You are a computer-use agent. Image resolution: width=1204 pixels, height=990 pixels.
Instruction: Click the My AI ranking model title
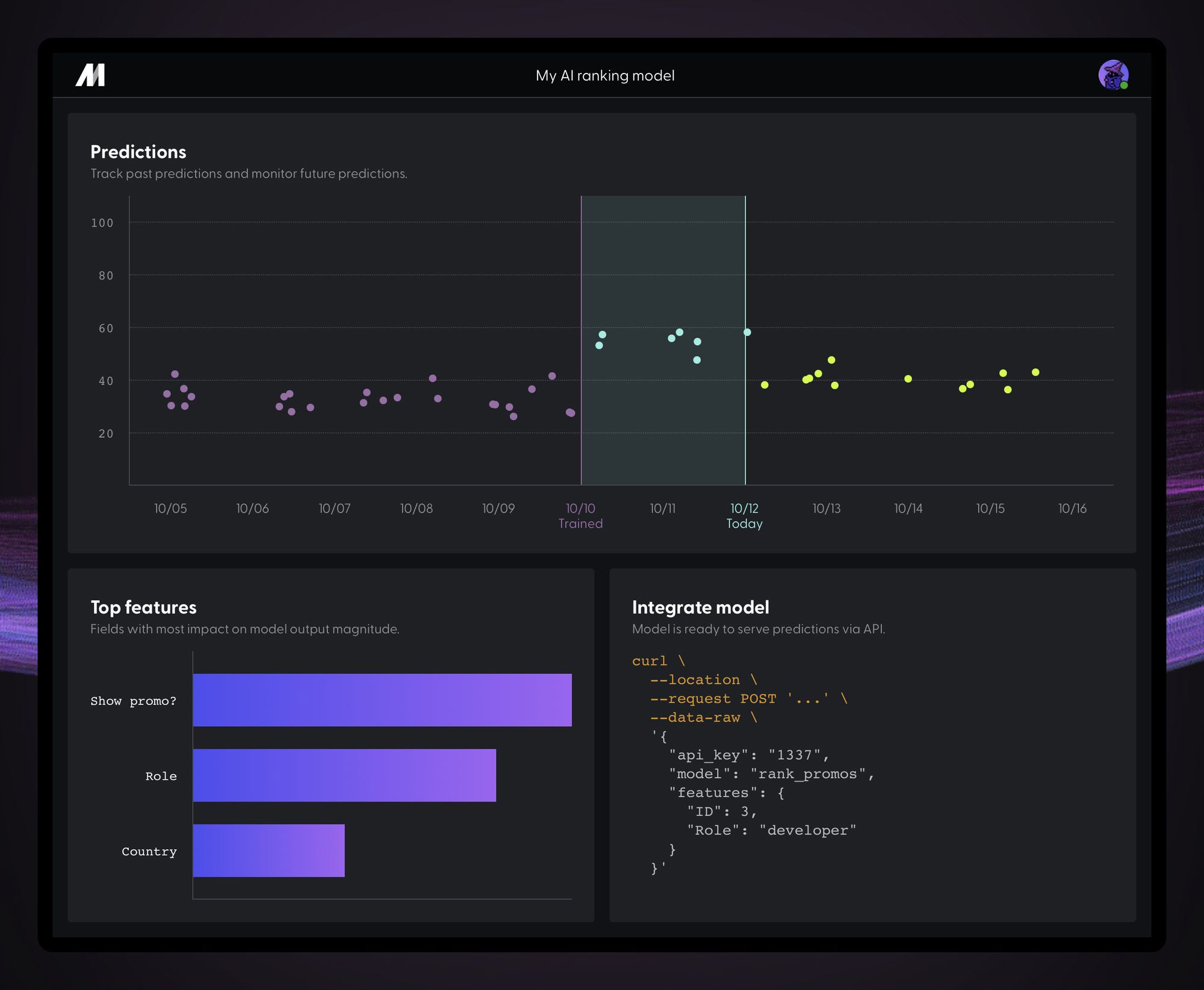(x=606, y=75)
